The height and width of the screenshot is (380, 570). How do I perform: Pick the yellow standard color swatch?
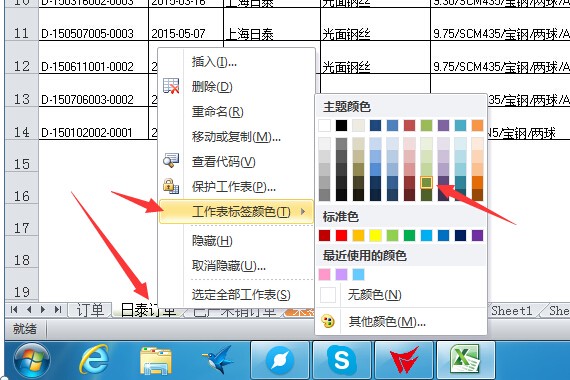[x=376, y=235]
